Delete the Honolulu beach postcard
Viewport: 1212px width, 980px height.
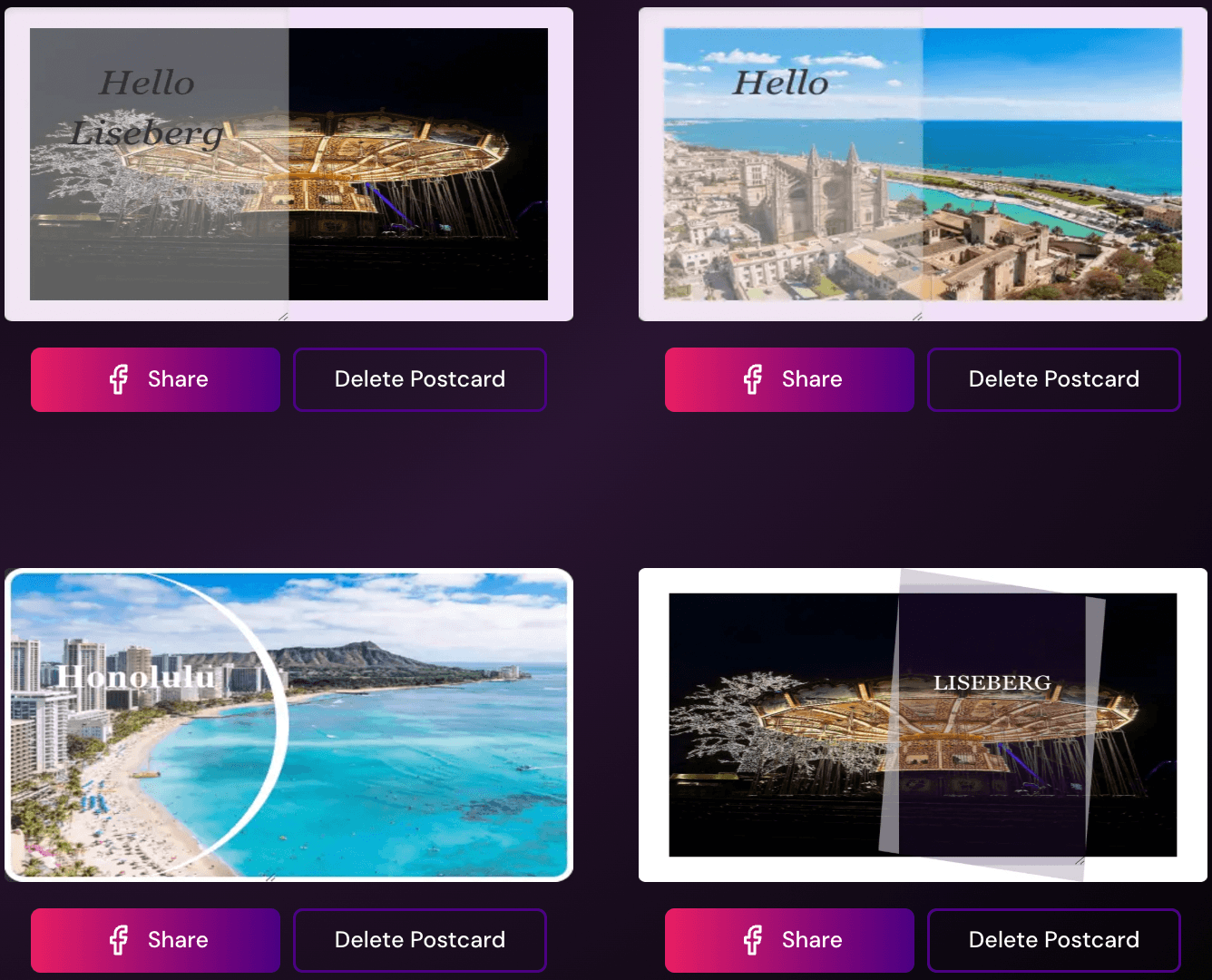click(x=420, y=940)
